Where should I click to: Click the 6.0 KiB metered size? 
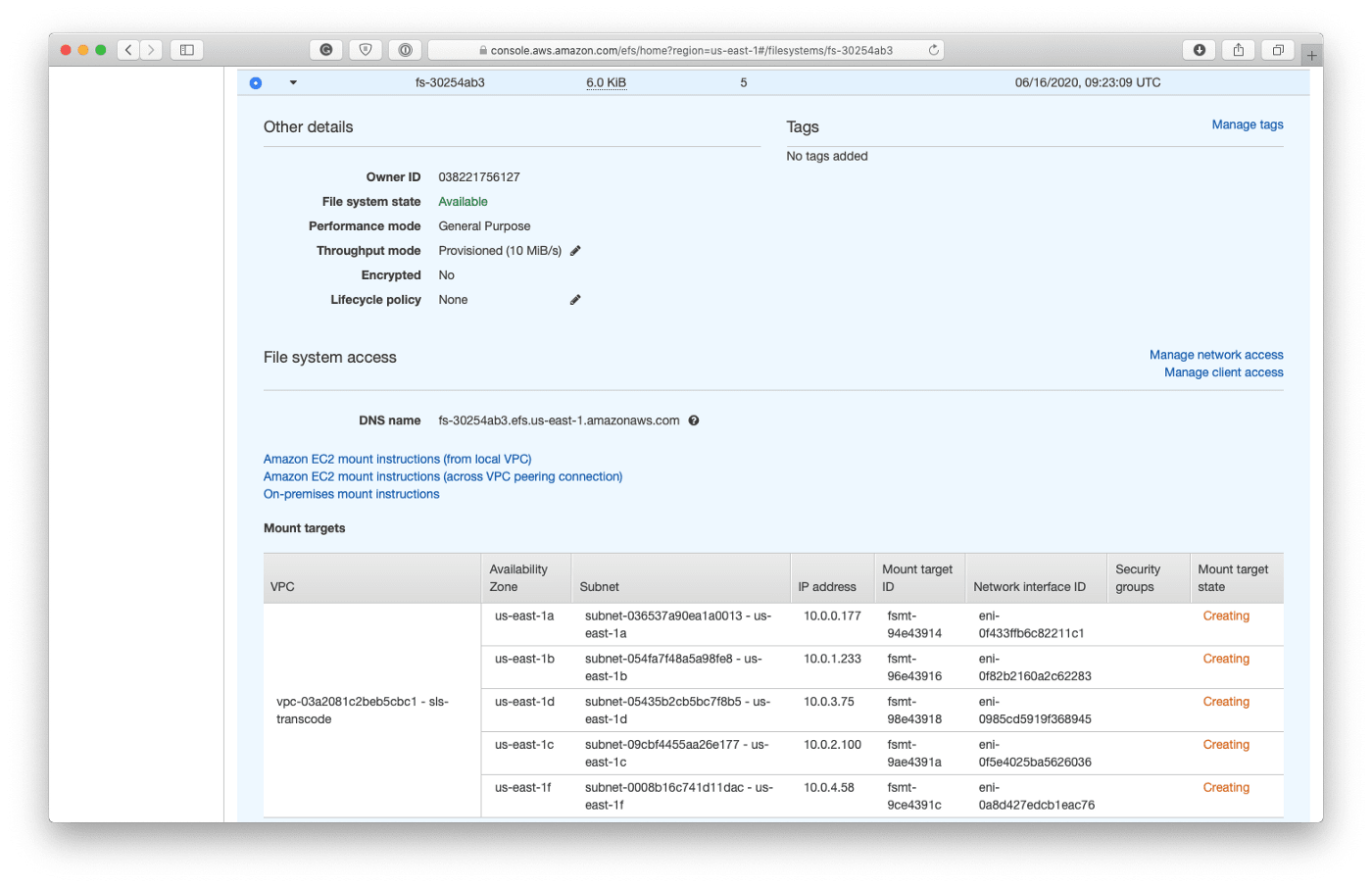[606, 83]
